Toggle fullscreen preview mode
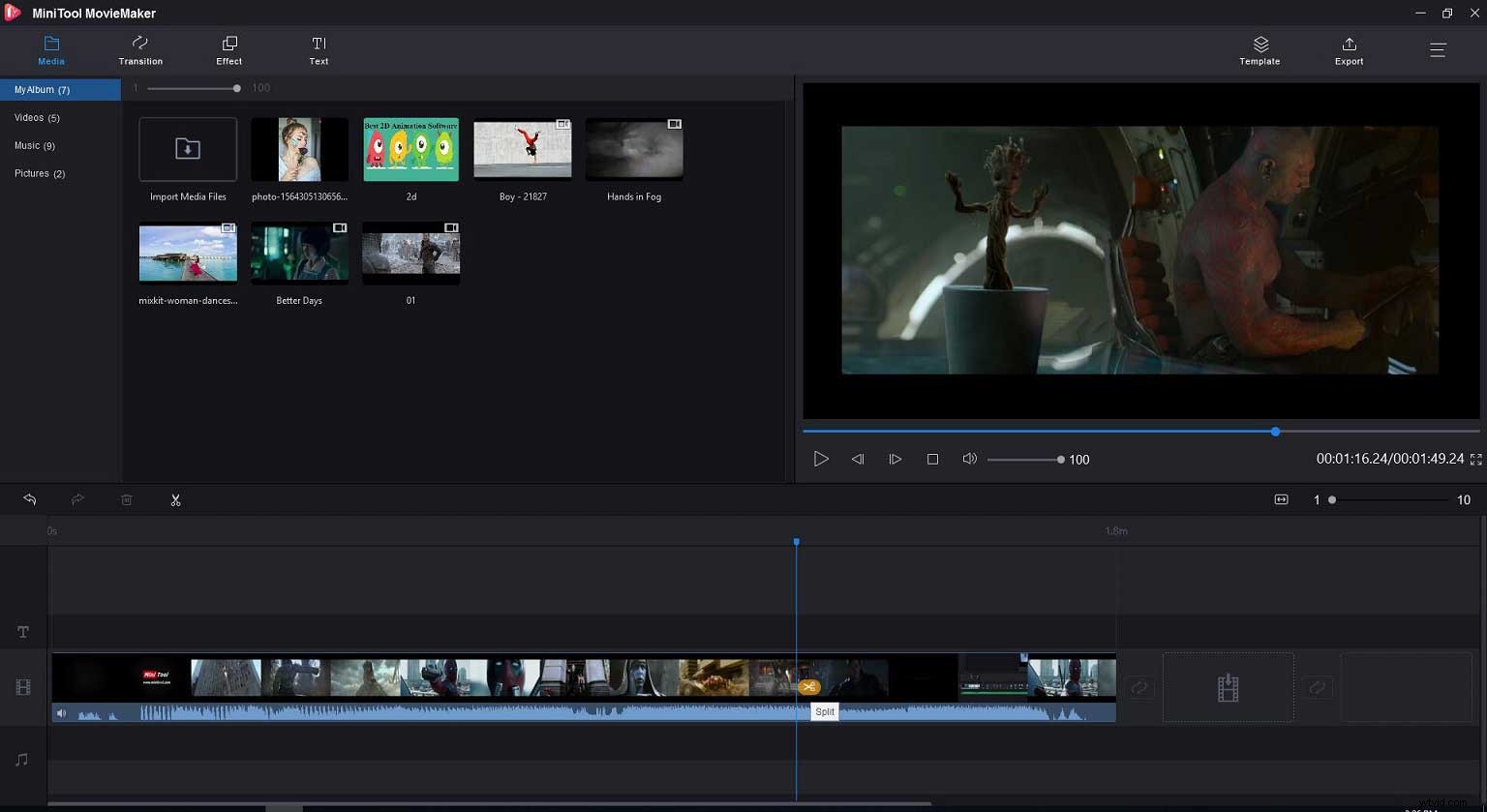This screenshot has height=812, width=1487. pyautogui.click(x=1475, y=459)
